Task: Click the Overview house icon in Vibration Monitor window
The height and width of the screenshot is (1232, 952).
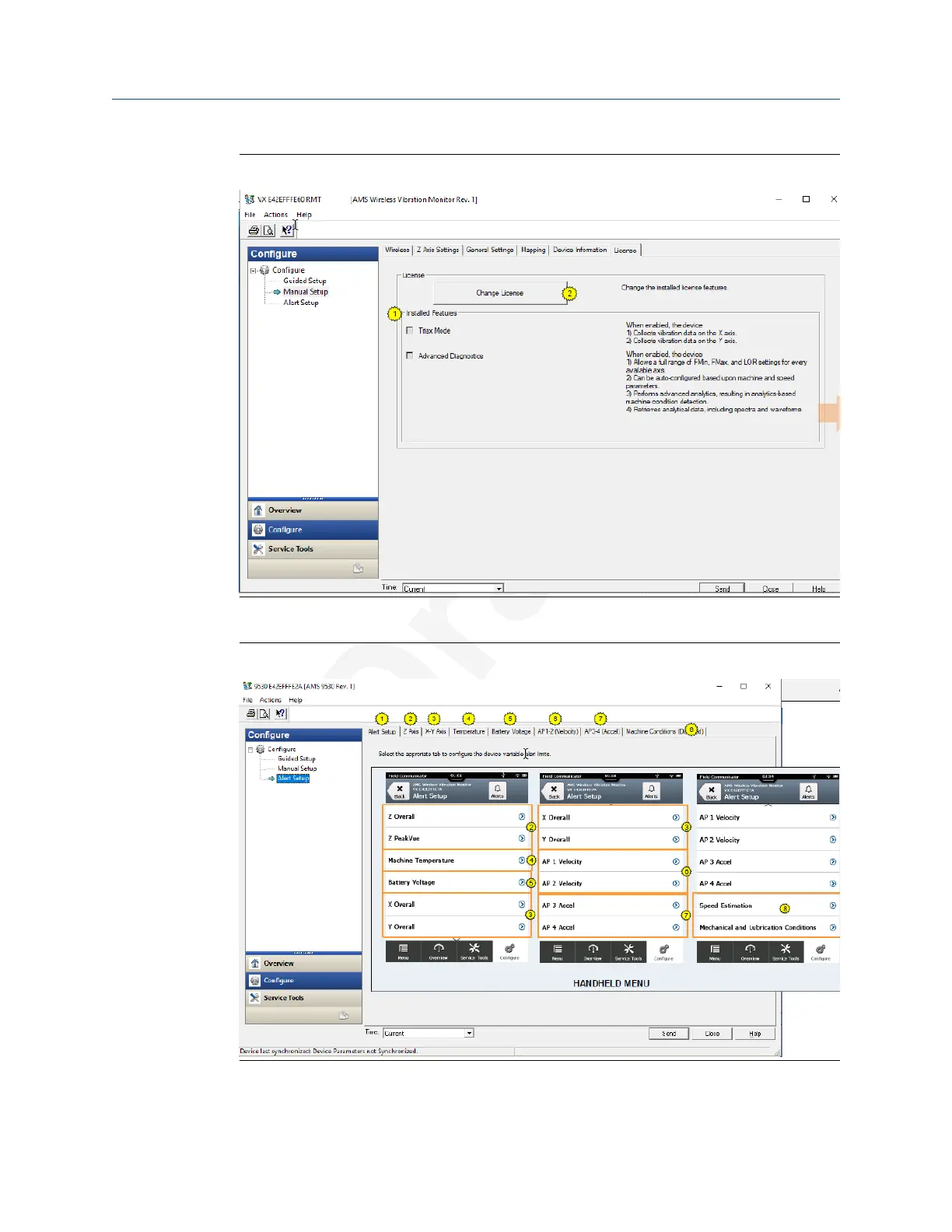Action: click(258, 510)
